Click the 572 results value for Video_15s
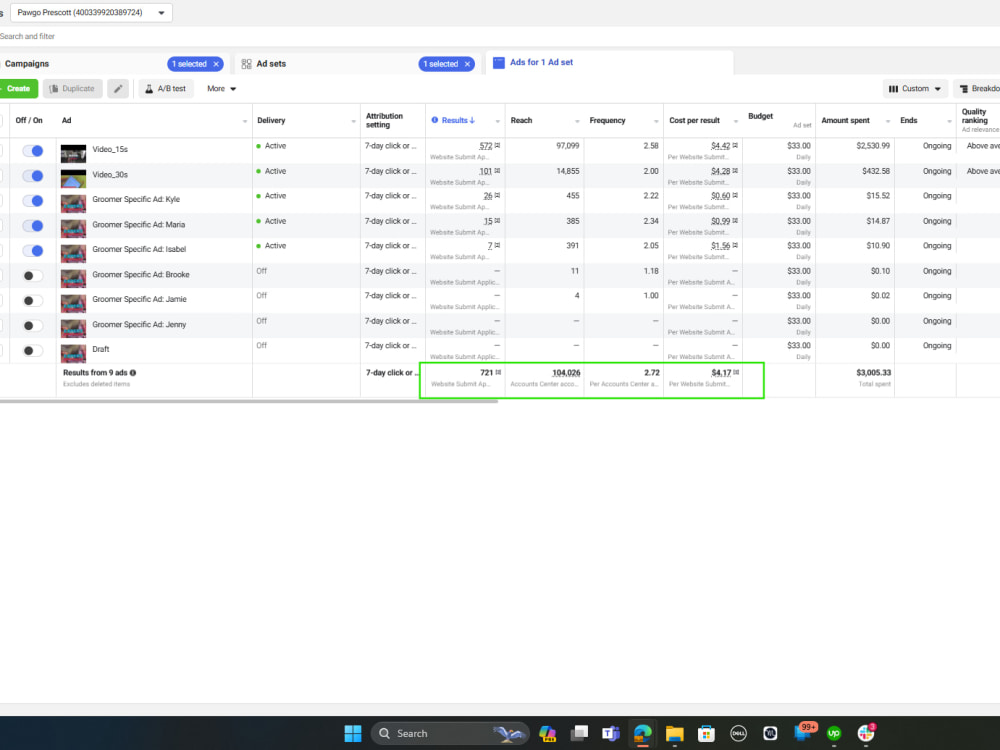The image size is (1000, 750). 486,146
